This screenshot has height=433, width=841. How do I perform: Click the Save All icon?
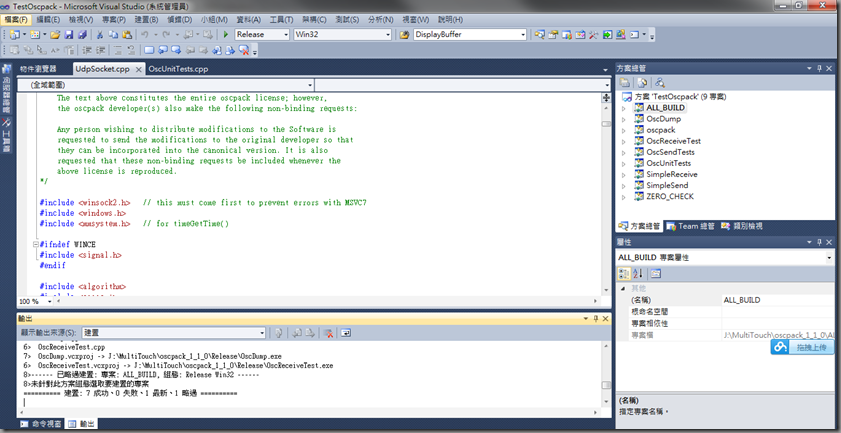coord(82,34)
